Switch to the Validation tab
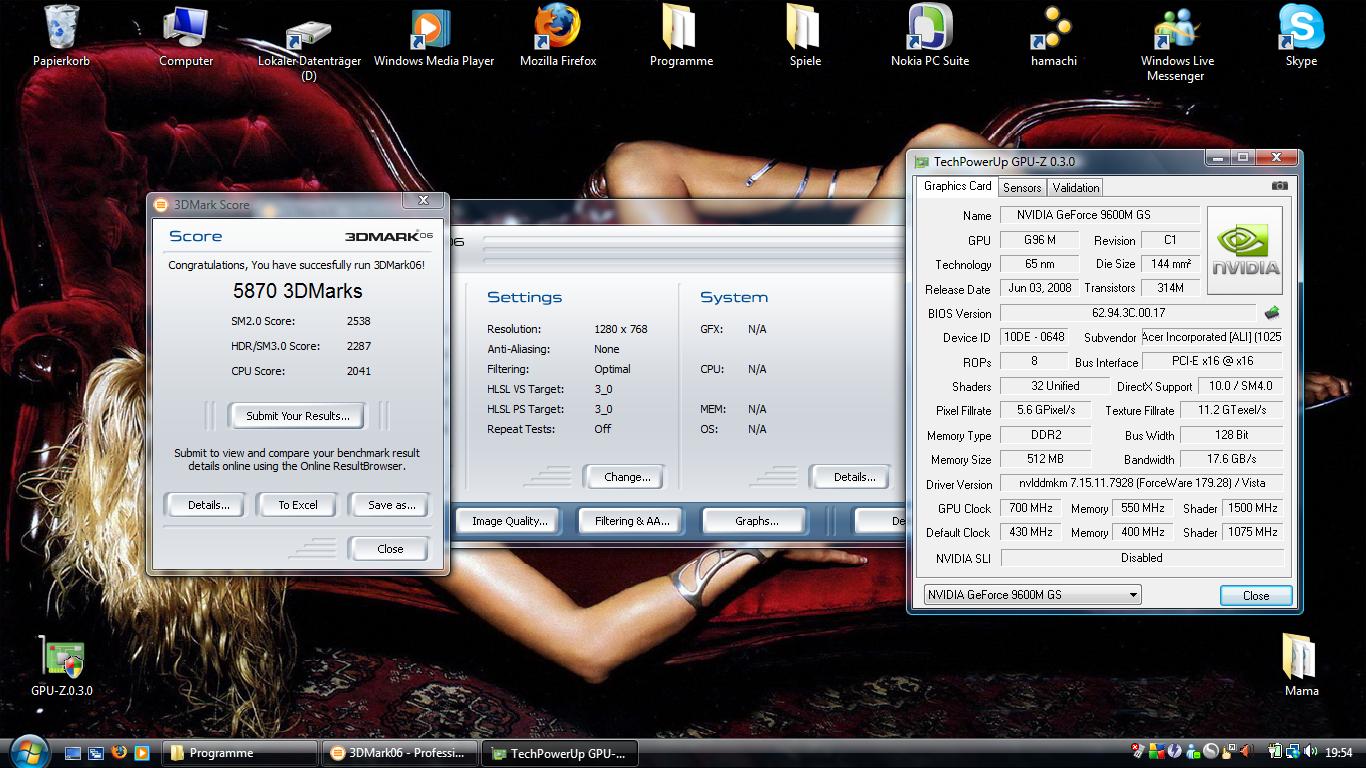 pyautogui.click(x=1076, y=187)
